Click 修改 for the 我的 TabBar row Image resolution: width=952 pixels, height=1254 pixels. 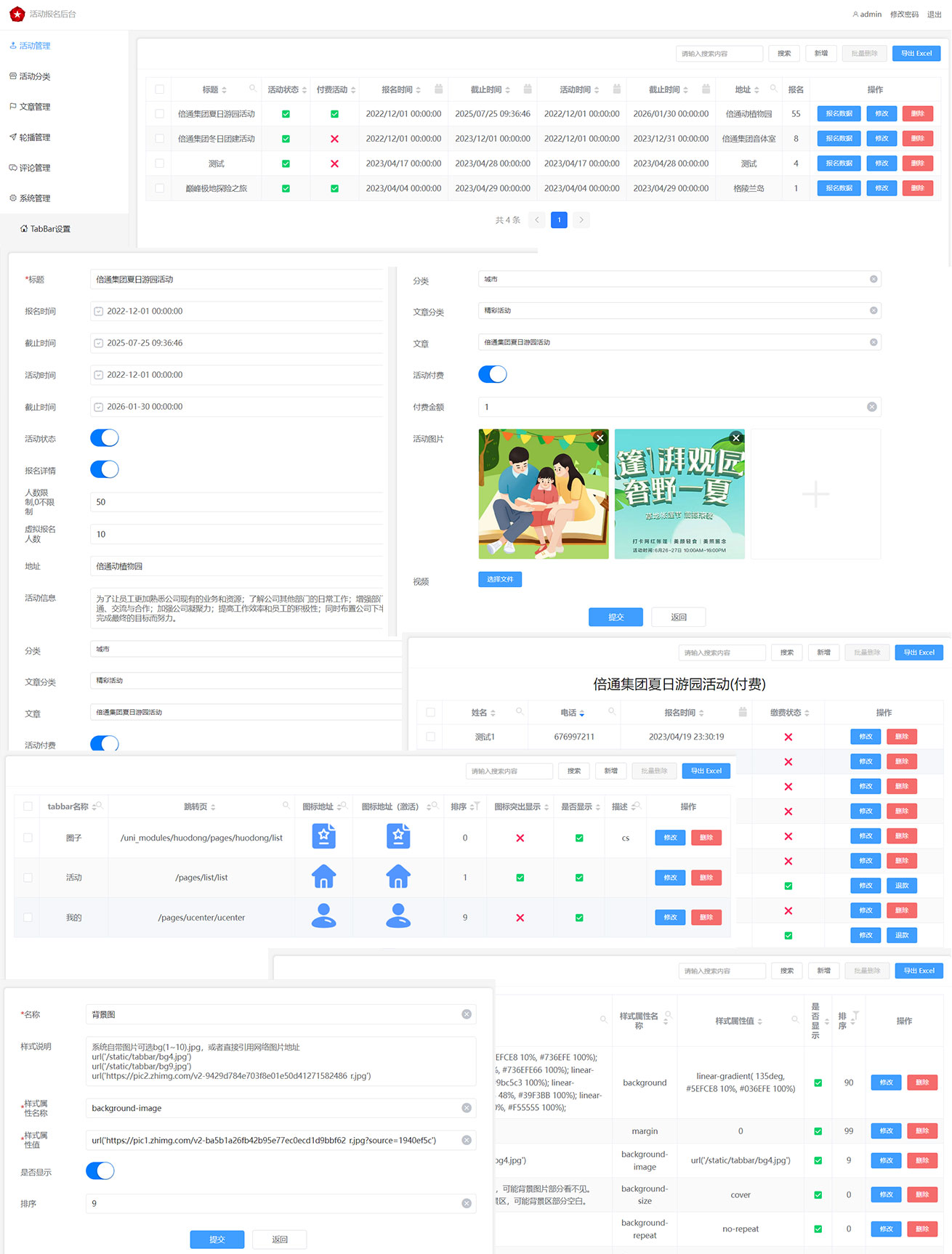point(670,917)
